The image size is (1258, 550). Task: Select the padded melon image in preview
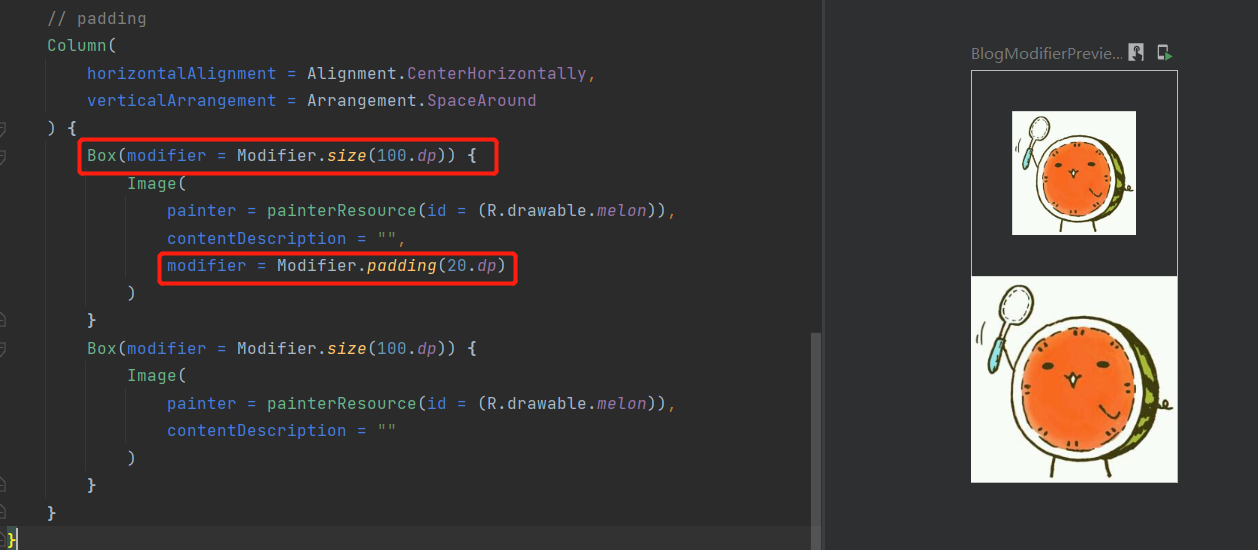[1074, 173]
